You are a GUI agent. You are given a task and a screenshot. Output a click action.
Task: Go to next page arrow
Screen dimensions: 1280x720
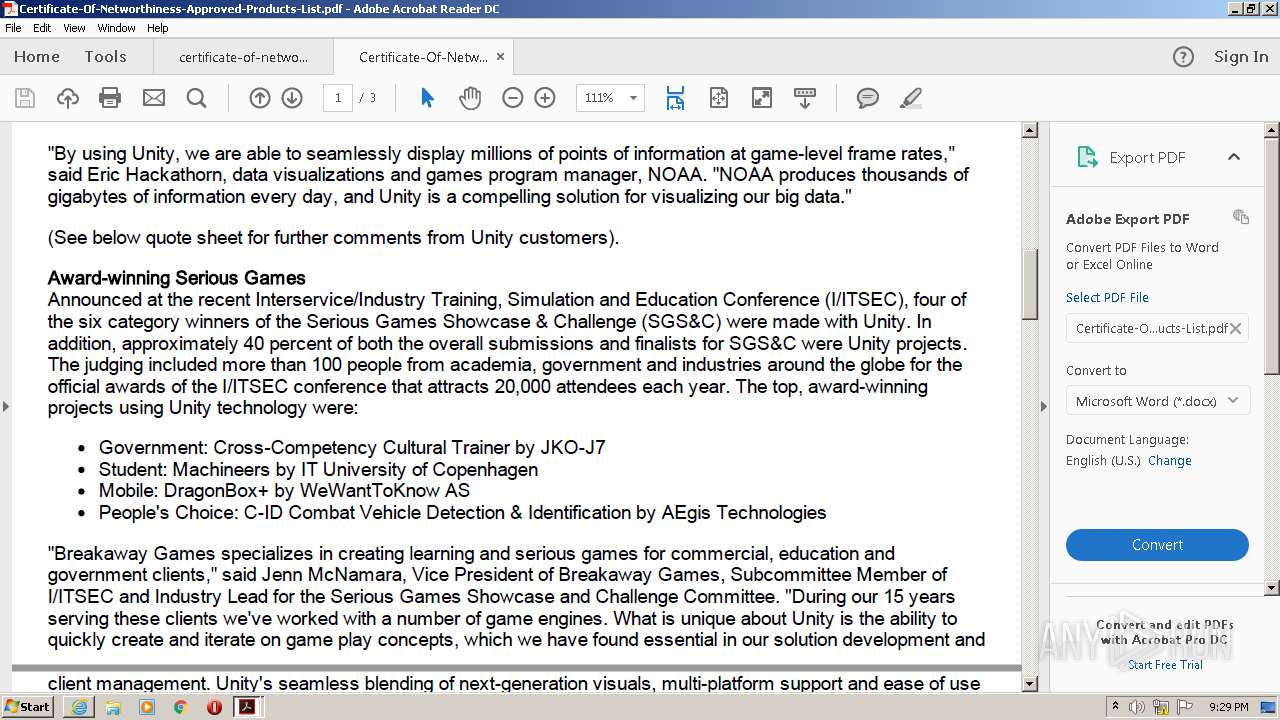pos(292,98)
